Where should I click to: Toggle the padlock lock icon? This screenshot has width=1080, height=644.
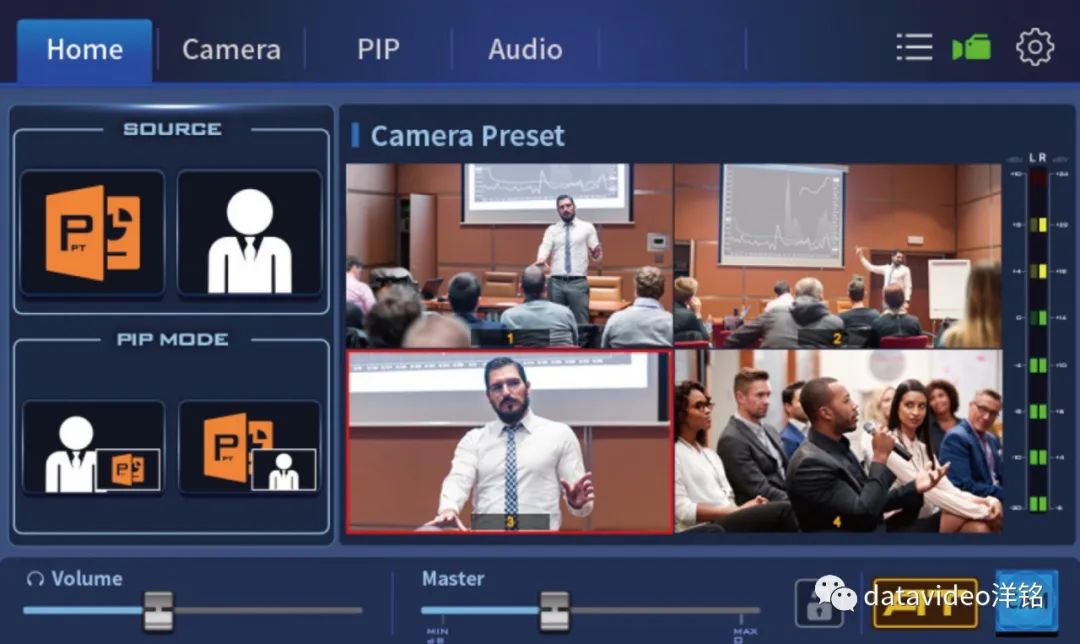point(818,603)
